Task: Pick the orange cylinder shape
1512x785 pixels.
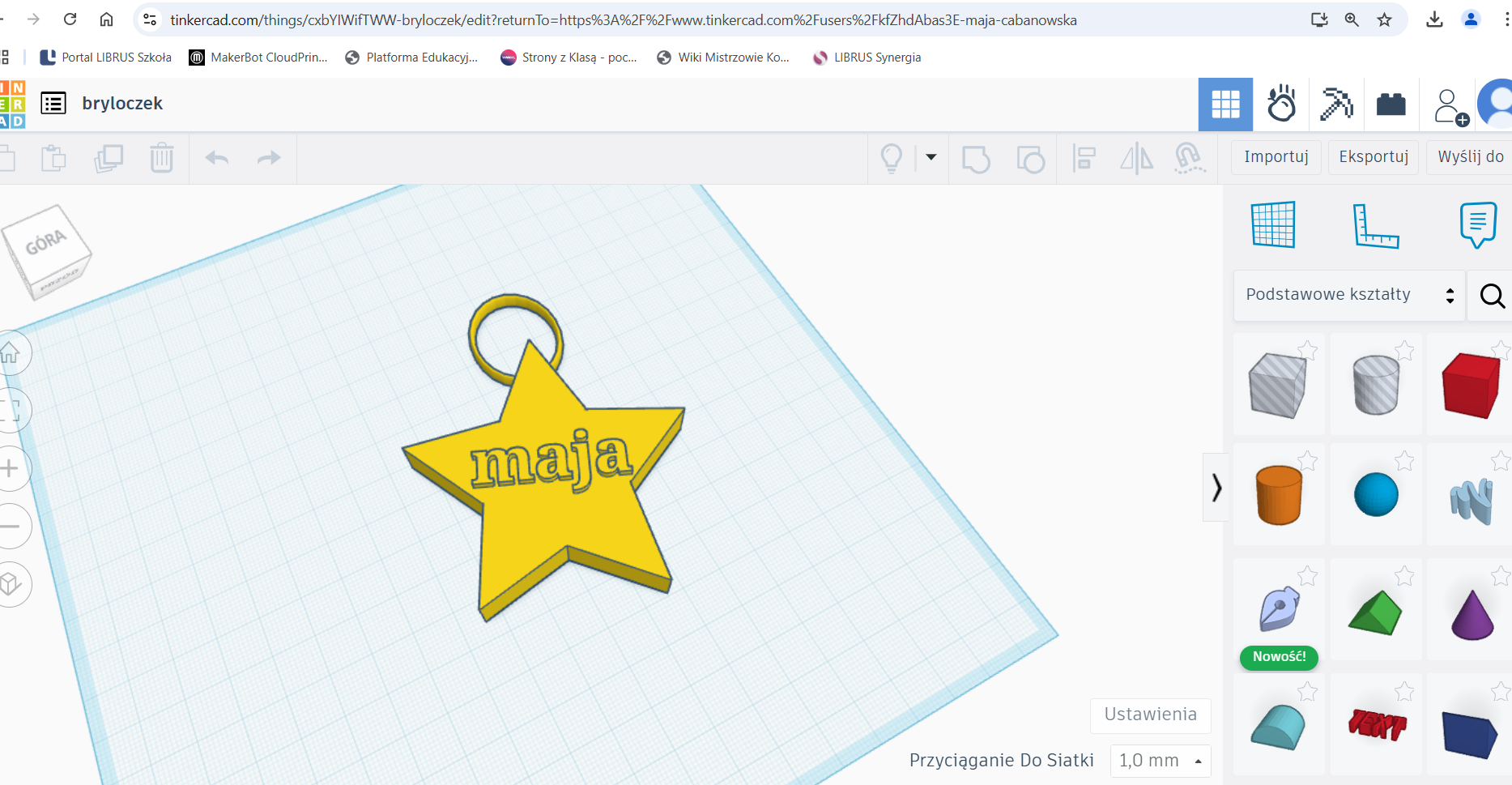Action: [x=1279, y=495]
